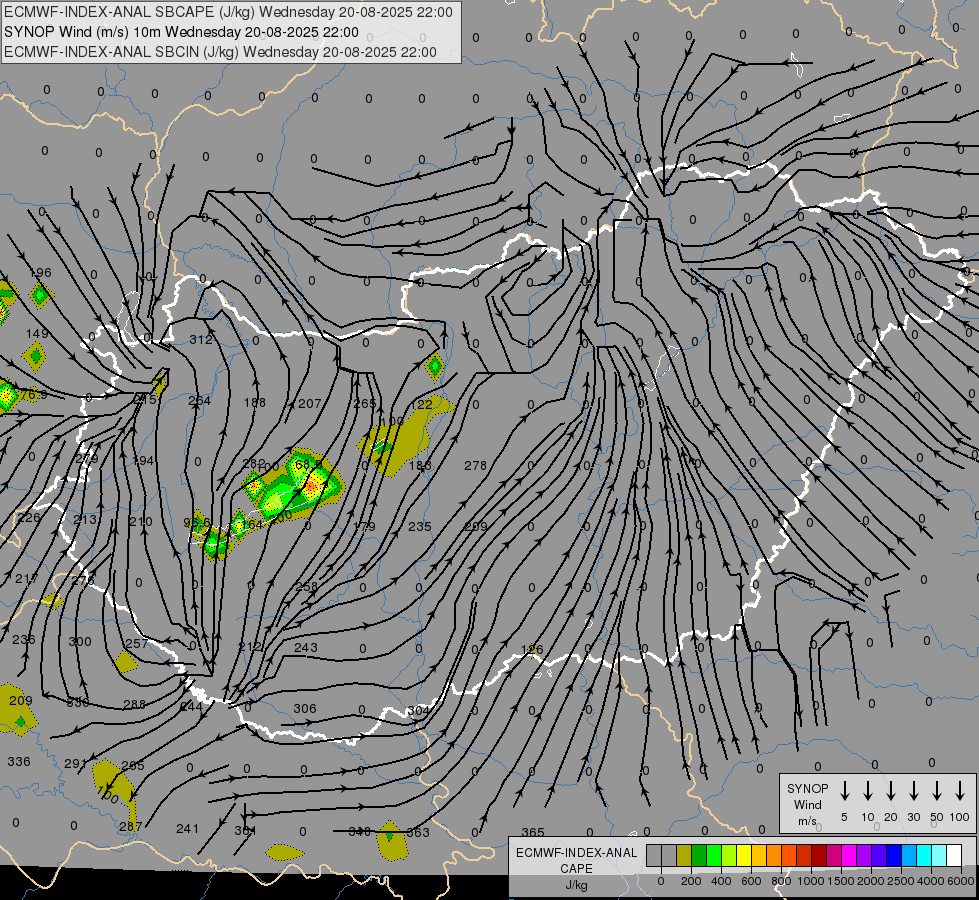Select the olive CAPE legend swatch
Image resolution: width=979 pixels, height=900 pixels.
tap(684, 855)
